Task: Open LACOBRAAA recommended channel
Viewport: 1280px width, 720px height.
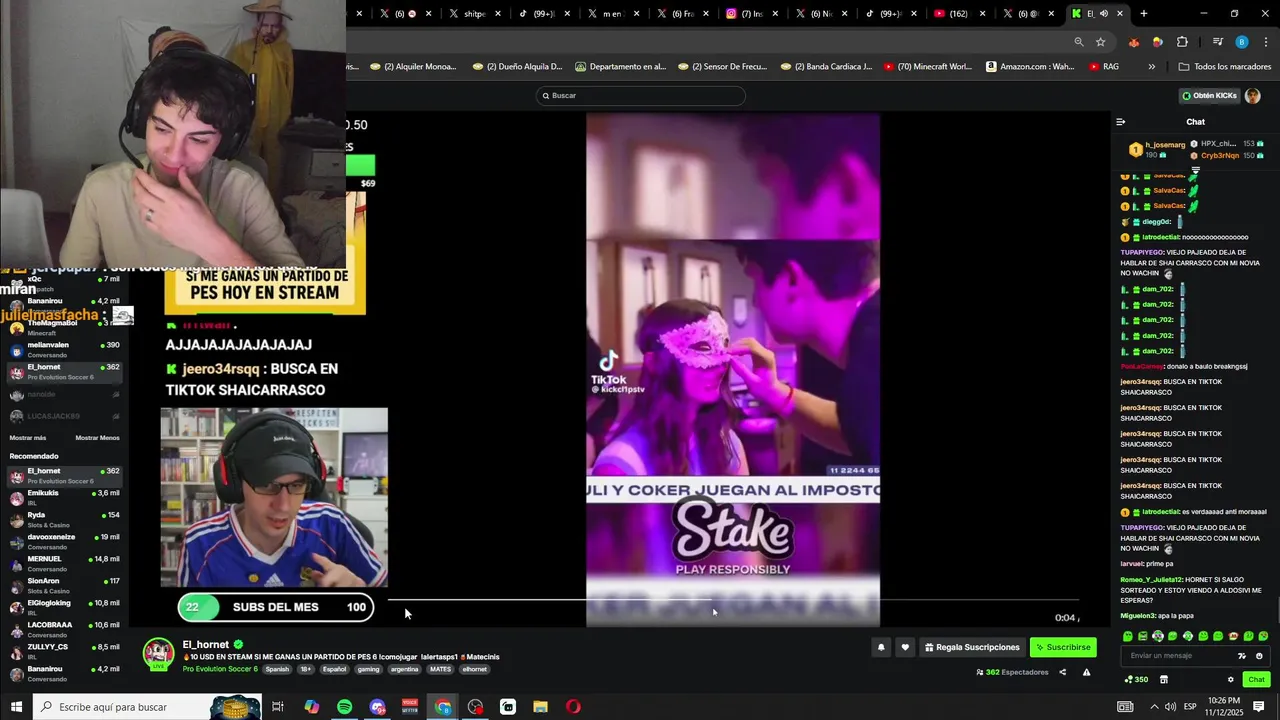Action: click(x=65, y=629)
